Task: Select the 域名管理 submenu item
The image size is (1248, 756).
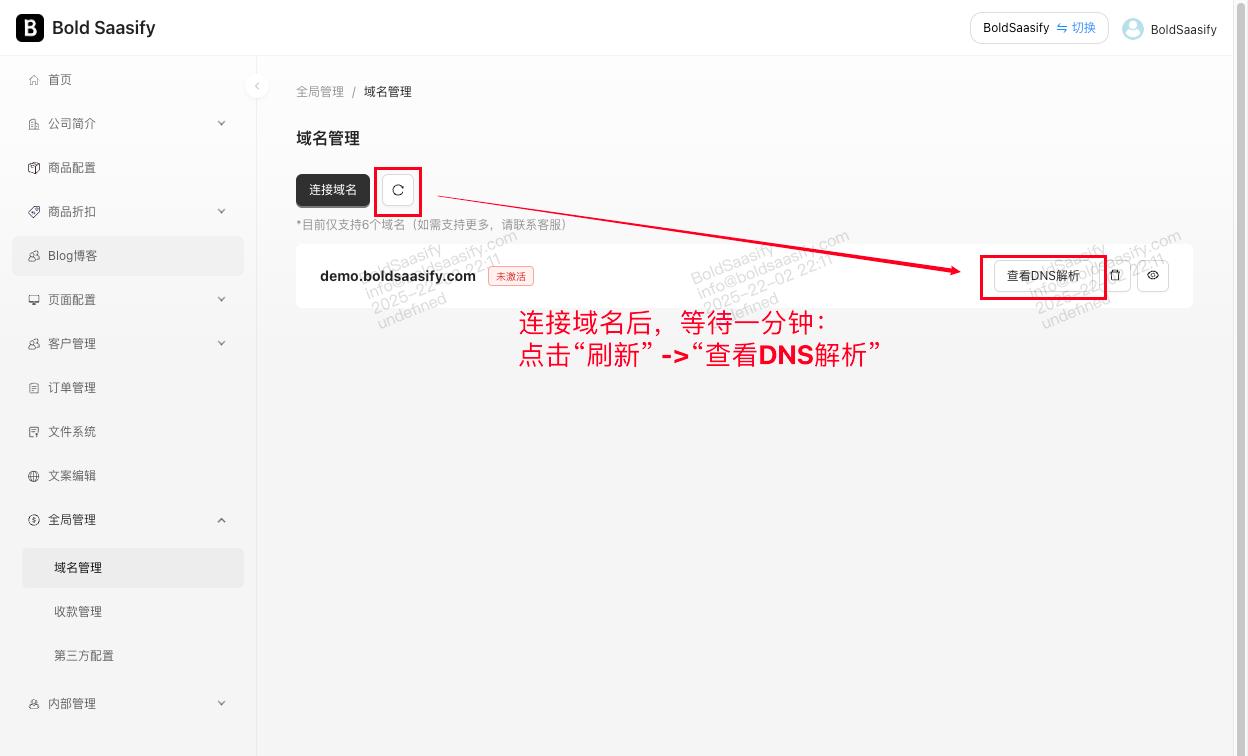Action: pyautogui.click(x=133, y=568)
